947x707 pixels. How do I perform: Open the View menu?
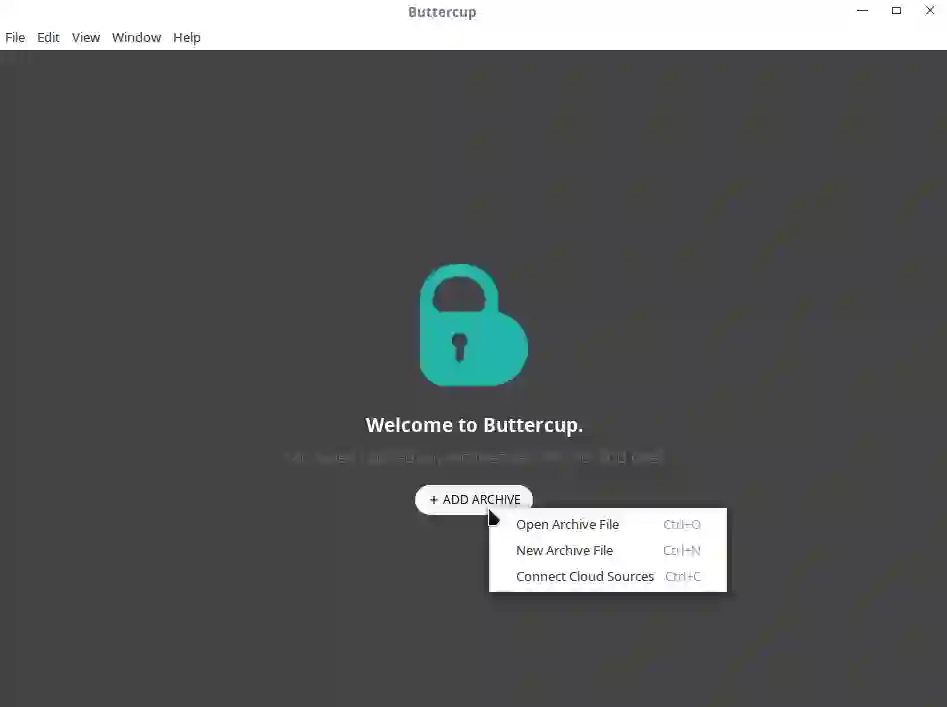tap(86, 37)
